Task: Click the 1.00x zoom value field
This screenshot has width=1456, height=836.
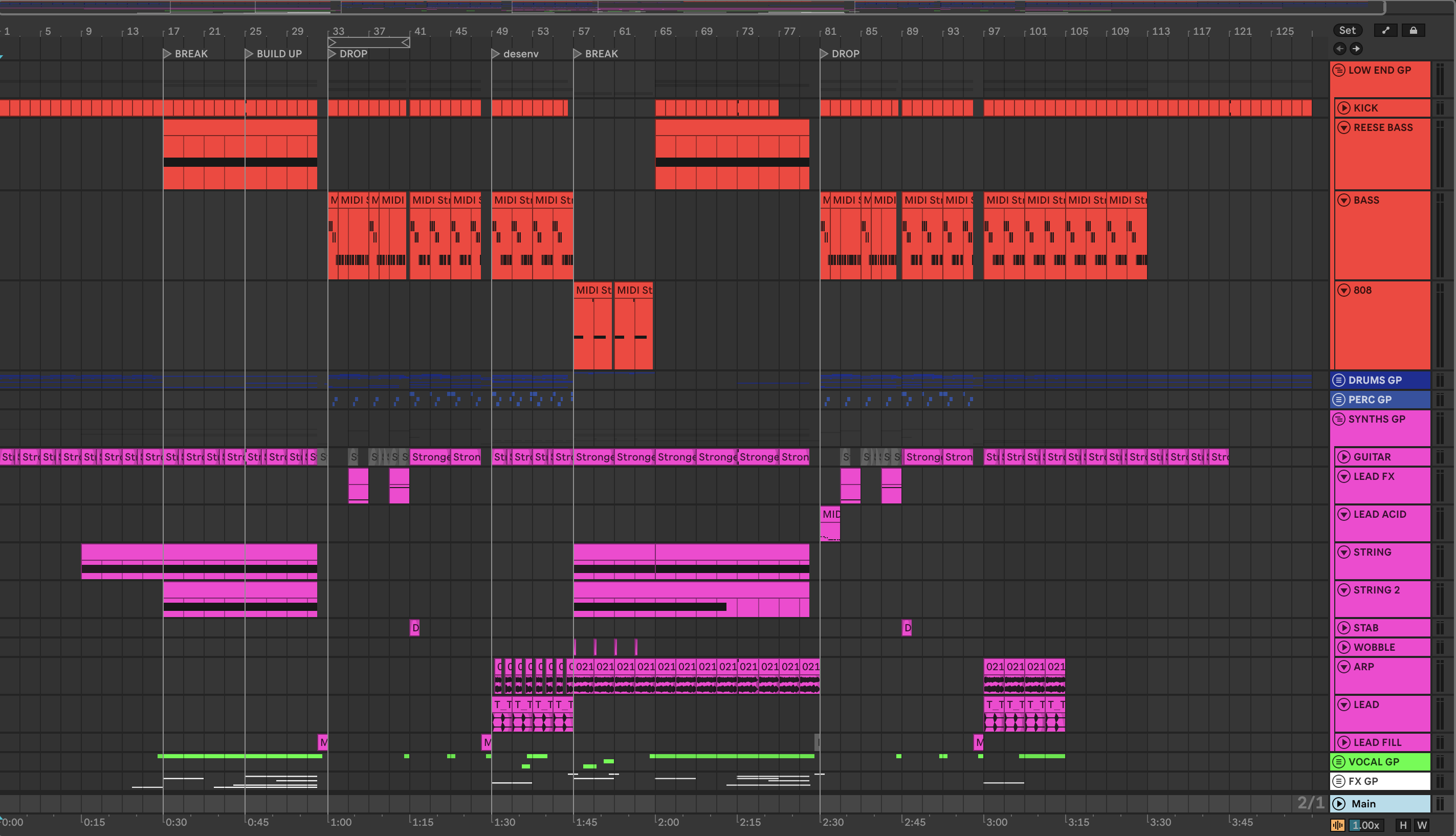Action: pyautogui.click(x=1365, y=825)
